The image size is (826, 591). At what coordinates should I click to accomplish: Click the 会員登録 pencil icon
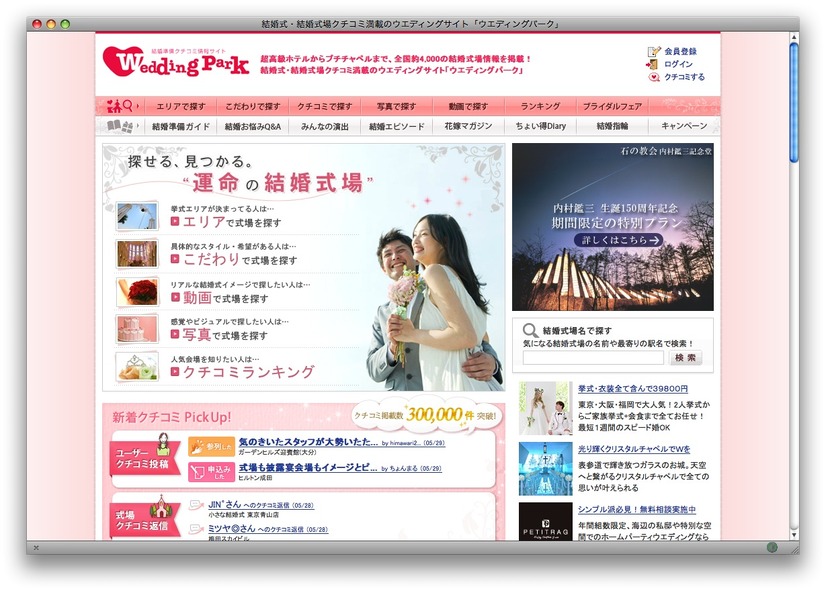coord(654,51)
